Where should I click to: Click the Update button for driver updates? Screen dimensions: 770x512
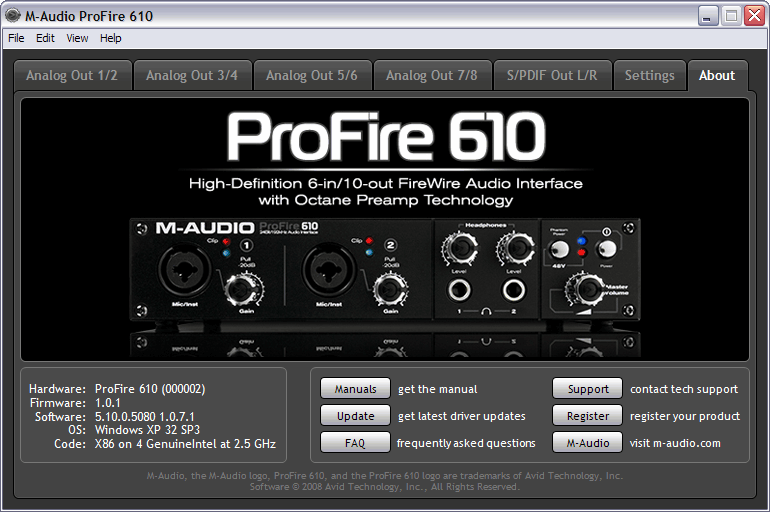[355, 416]
